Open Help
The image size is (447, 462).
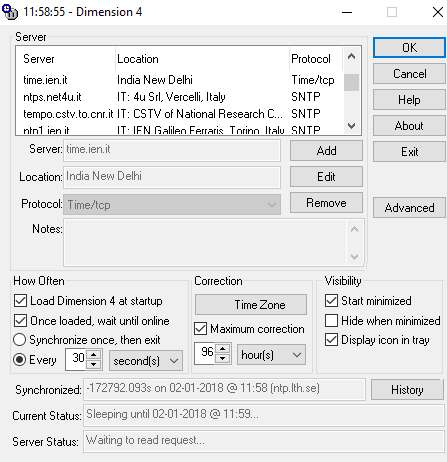coord(409,100)
